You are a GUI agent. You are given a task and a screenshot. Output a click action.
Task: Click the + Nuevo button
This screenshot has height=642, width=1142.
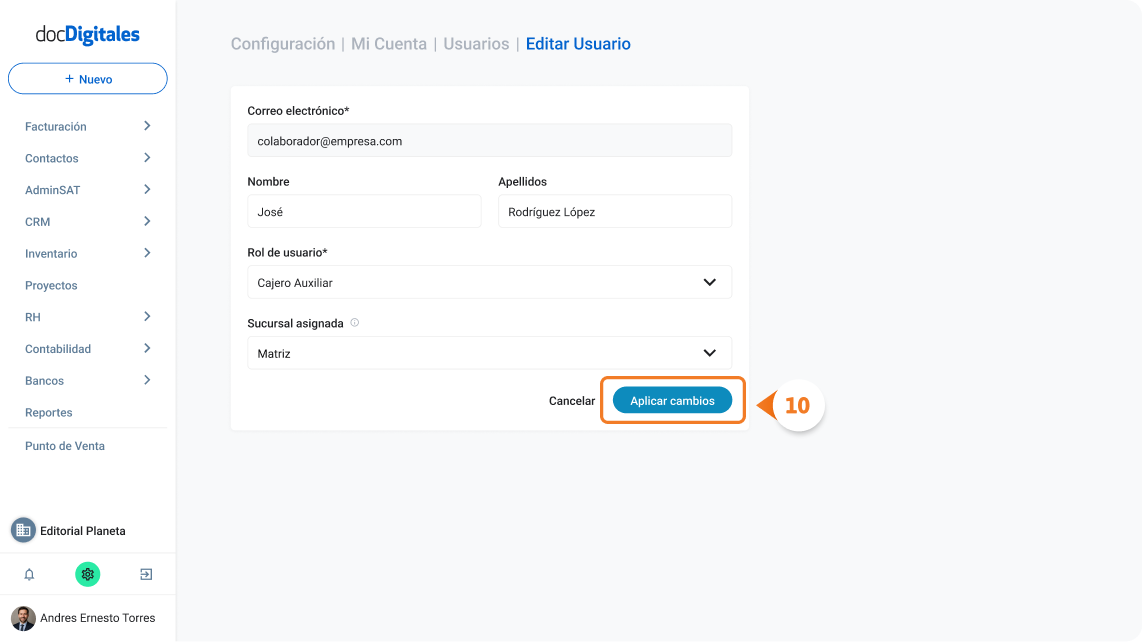[x=87, y=79]
